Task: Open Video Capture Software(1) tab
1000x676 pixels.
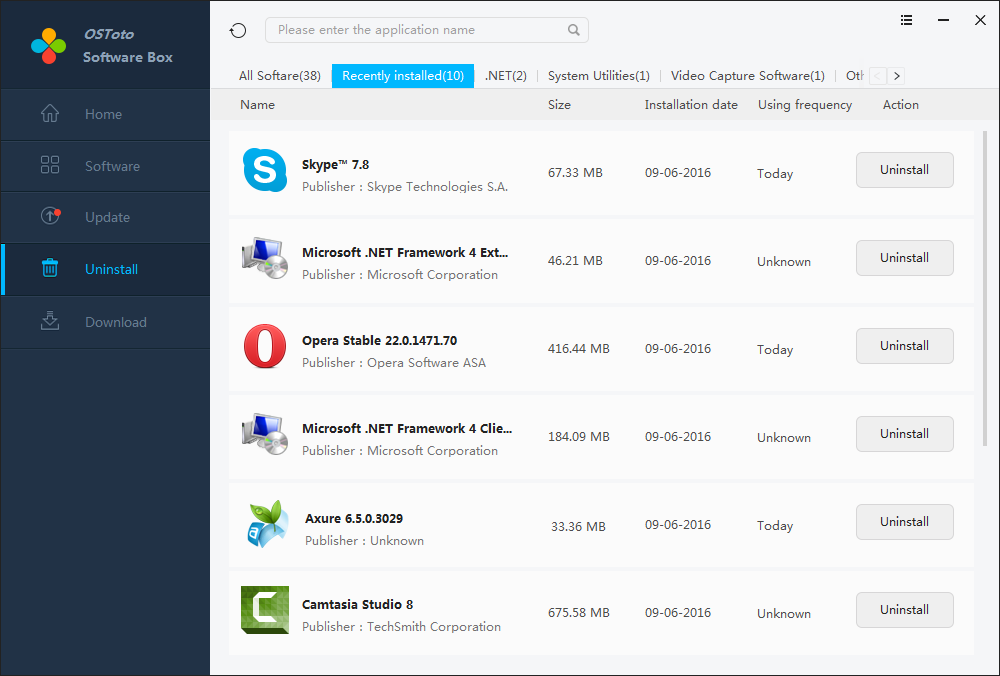Action: (747, 76)
